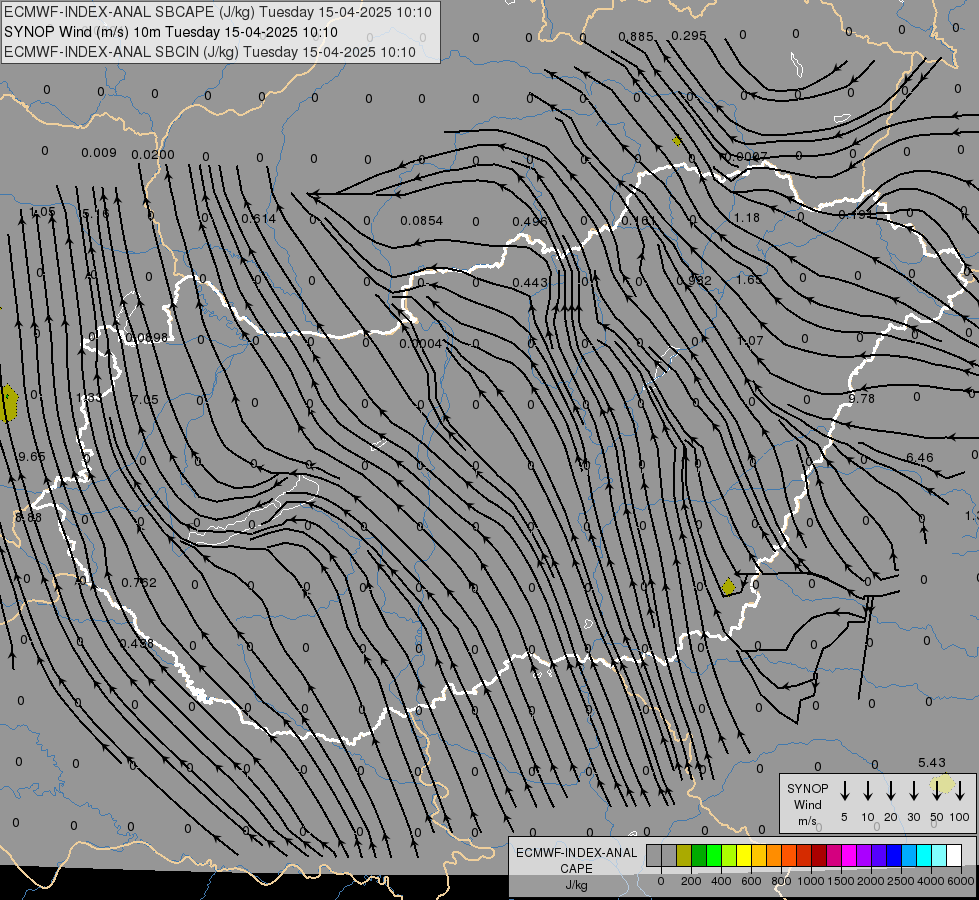The height and width of the screenshot is (900, 979).
Task: Click the 7.05 value on the map
Action: [x=145, y=399]
